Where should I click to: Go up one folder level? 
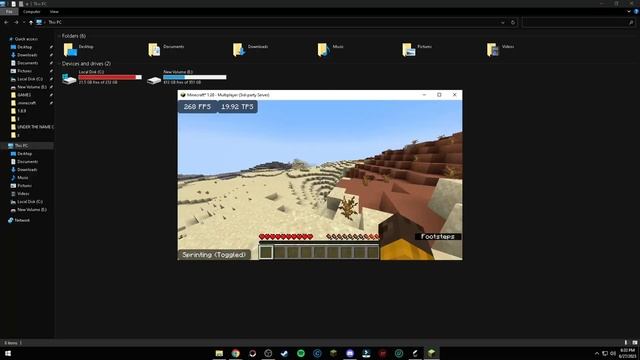[x=31, y=22]
